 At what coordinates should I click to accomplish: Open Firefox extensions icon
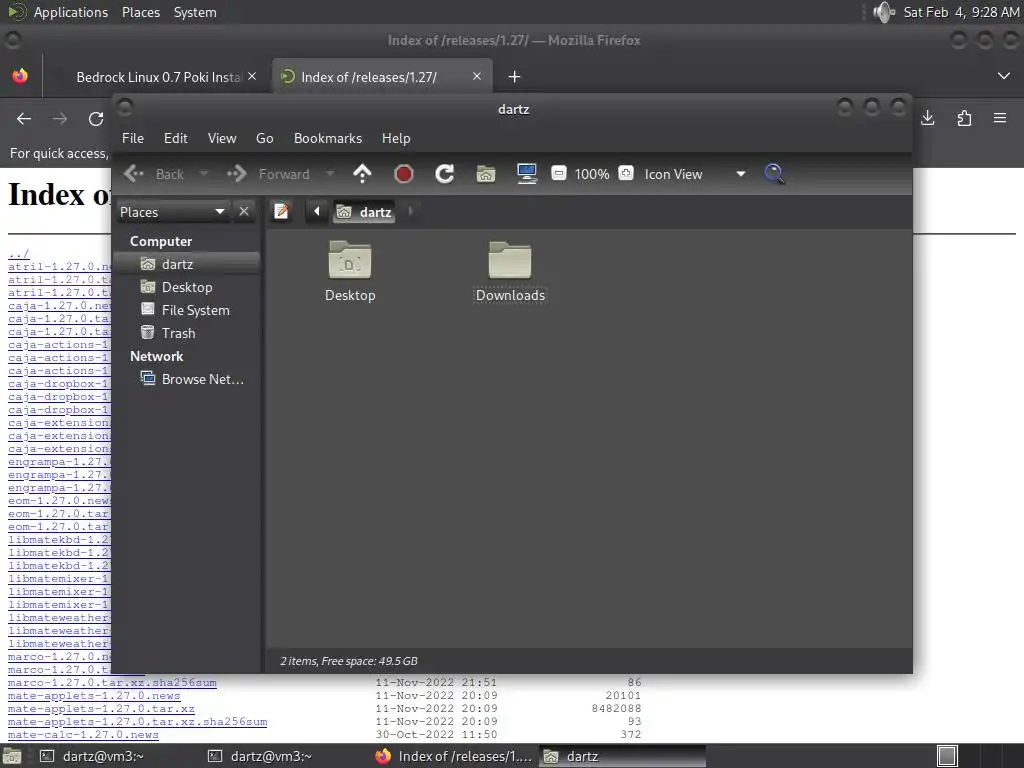pos(964,118)
